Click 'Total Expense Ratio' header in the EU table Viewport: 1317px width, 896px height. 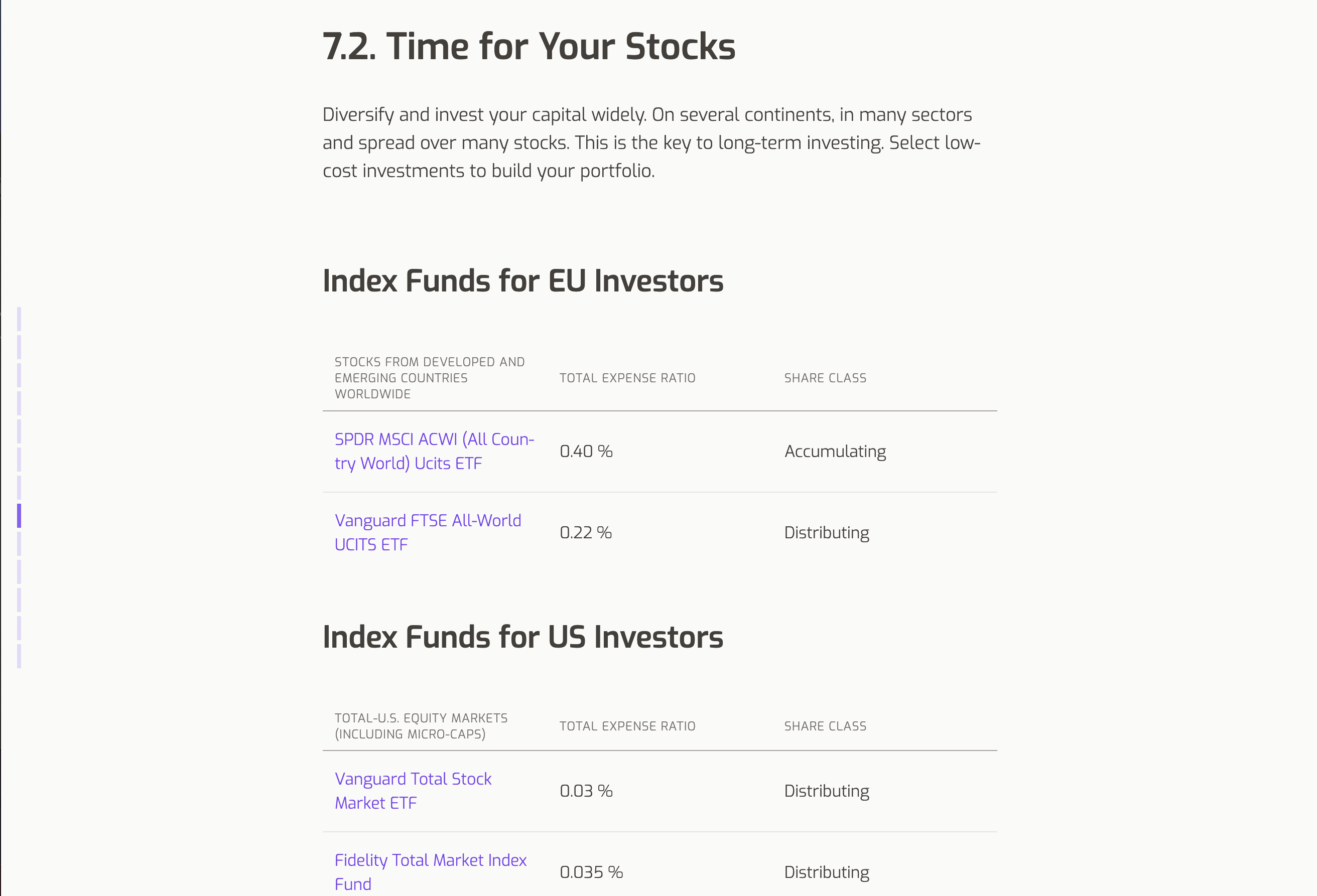pos(627,378)
